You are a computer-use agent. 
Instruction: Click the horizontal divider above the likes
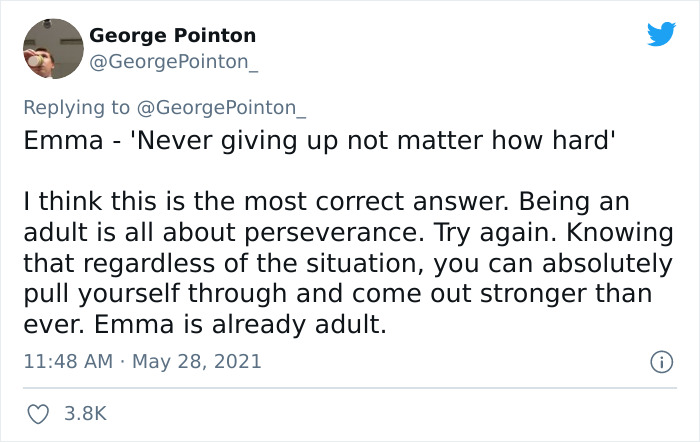point(350,388)
